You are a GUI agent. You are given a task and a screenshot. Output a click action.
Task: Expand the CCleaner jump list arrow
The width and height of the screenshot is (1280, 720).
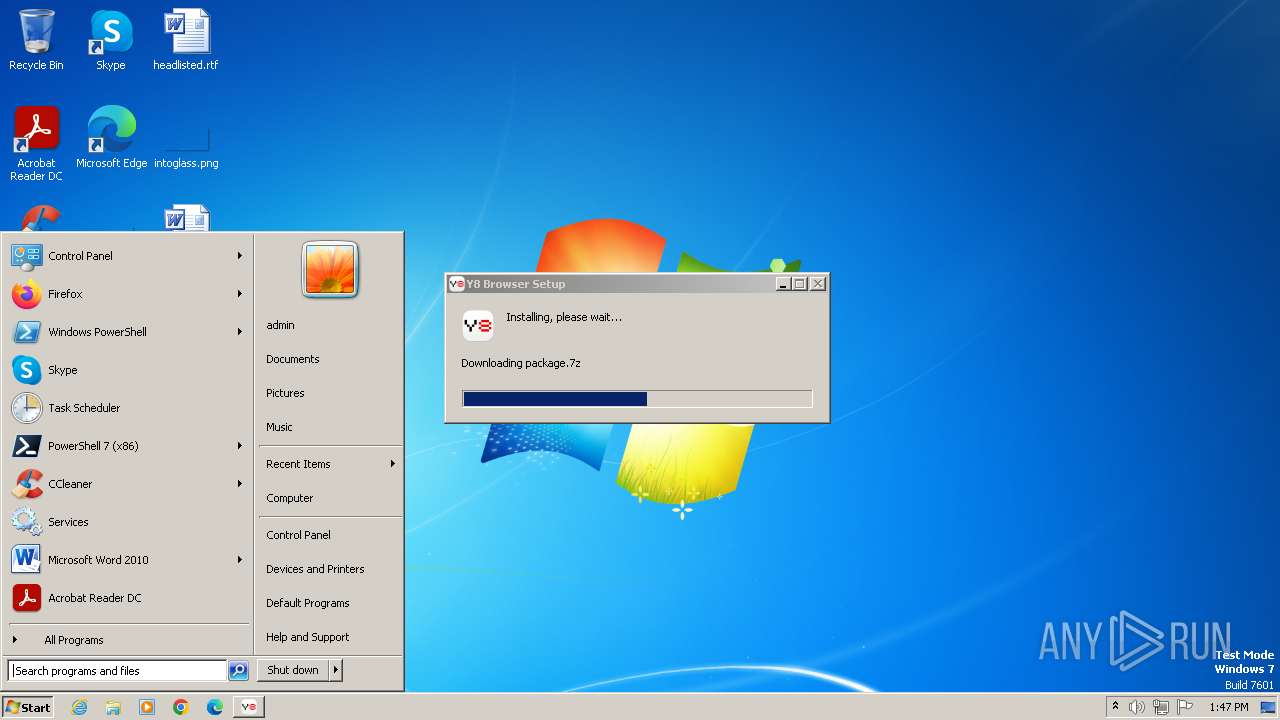(x=240, y=484)
